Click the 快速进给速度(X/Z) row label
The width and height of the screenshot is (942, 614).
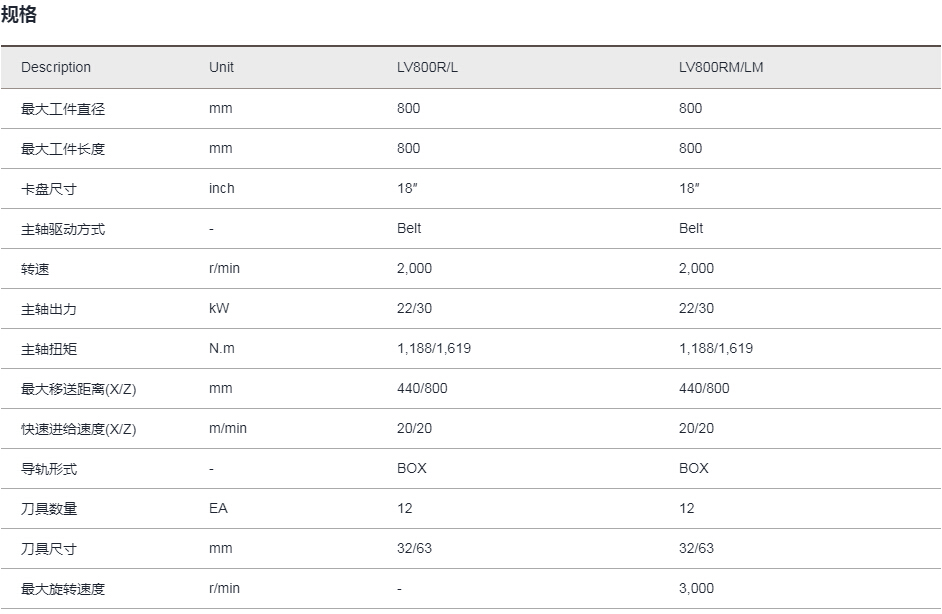point(78,429)
